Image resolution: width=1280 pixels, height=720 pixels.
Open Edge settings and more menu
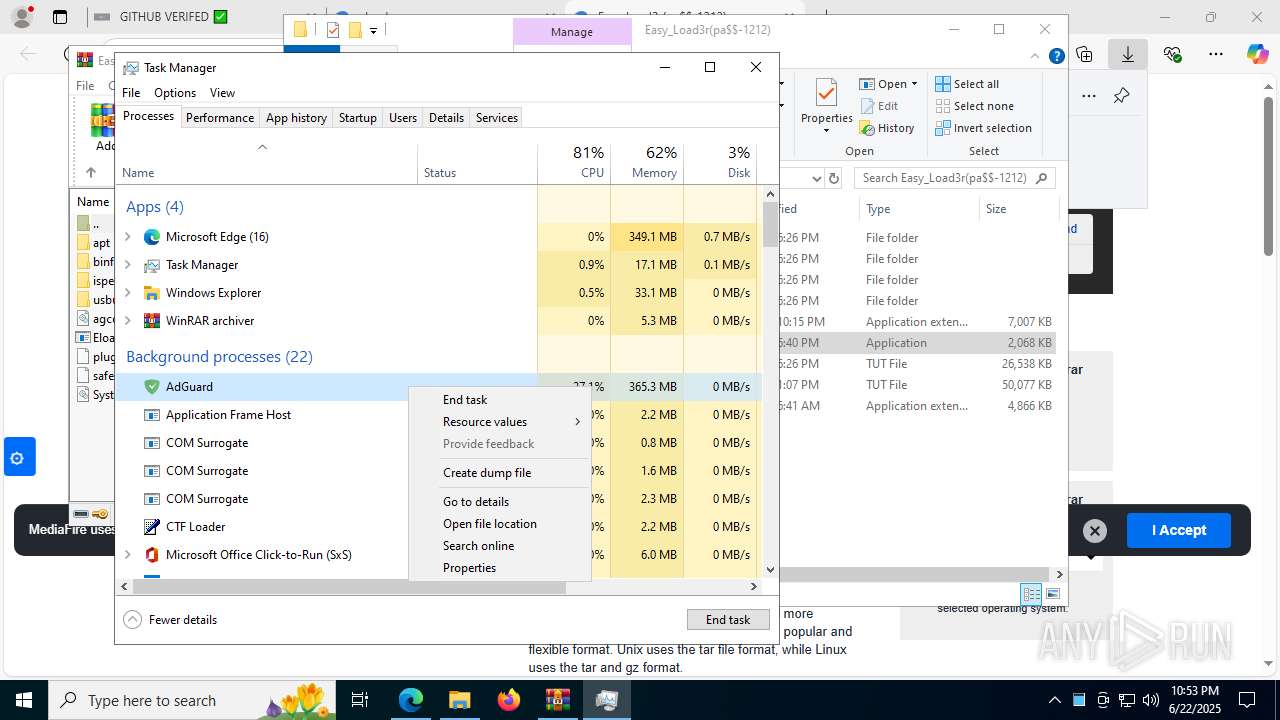(1215, 54)
